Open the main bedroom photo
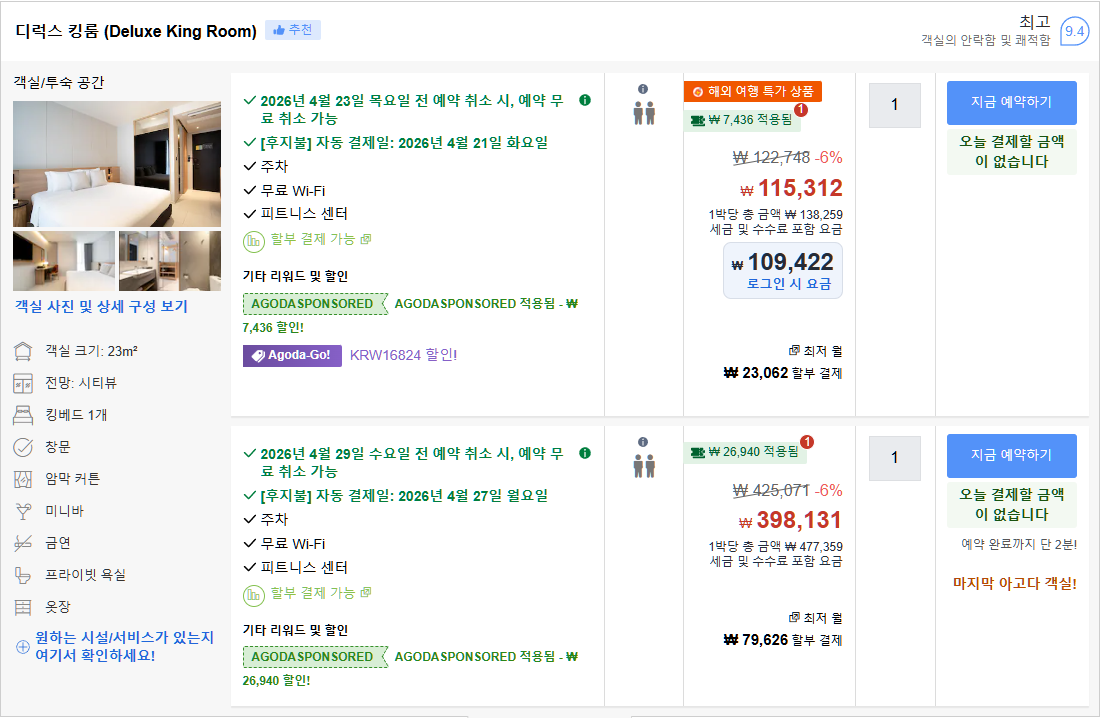Image resolution: width=1100 pixels, height=718 pixels. pos(117,163)
